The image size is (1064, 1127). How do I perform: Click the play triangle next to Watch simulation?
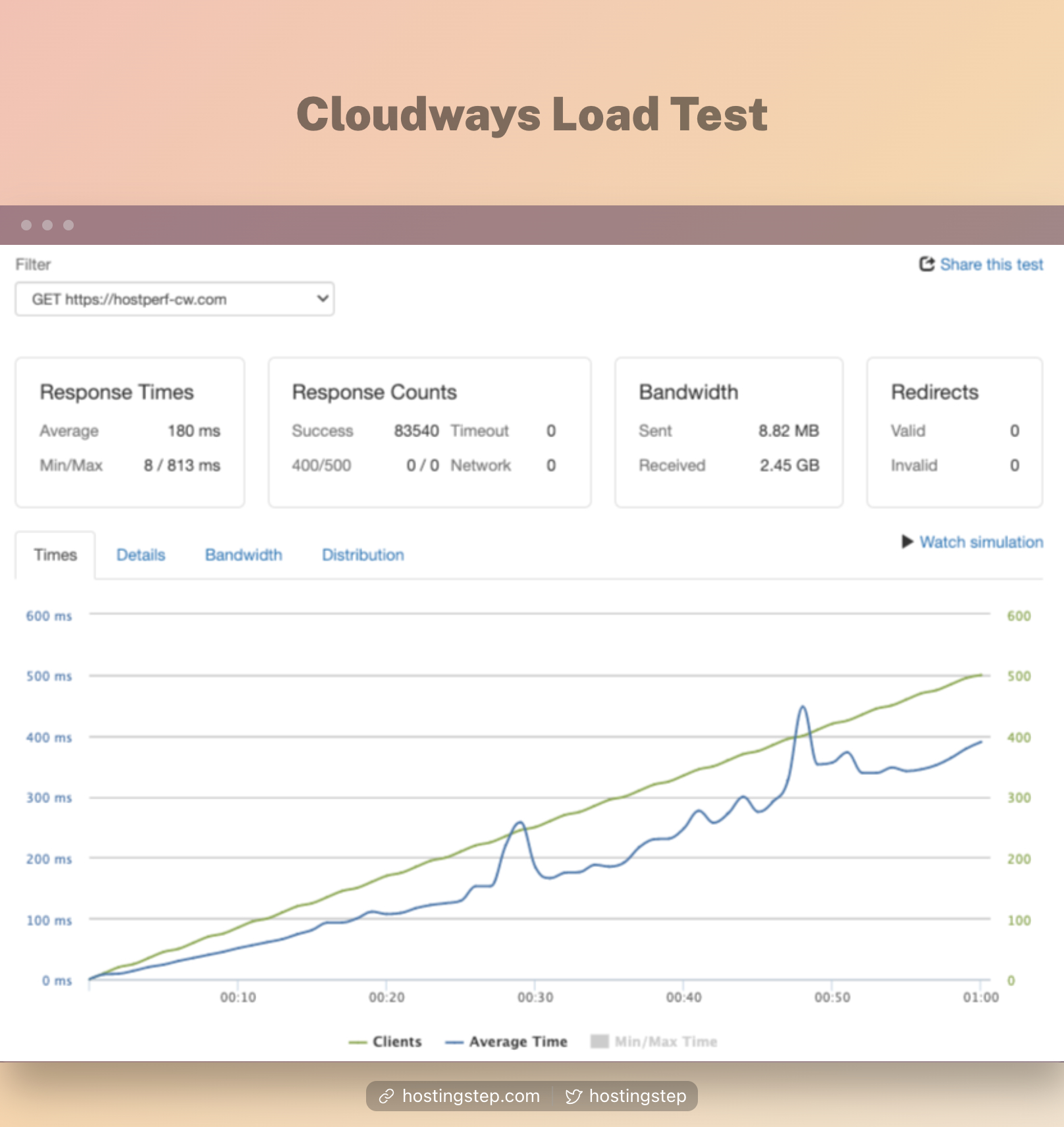pos(907,542)
